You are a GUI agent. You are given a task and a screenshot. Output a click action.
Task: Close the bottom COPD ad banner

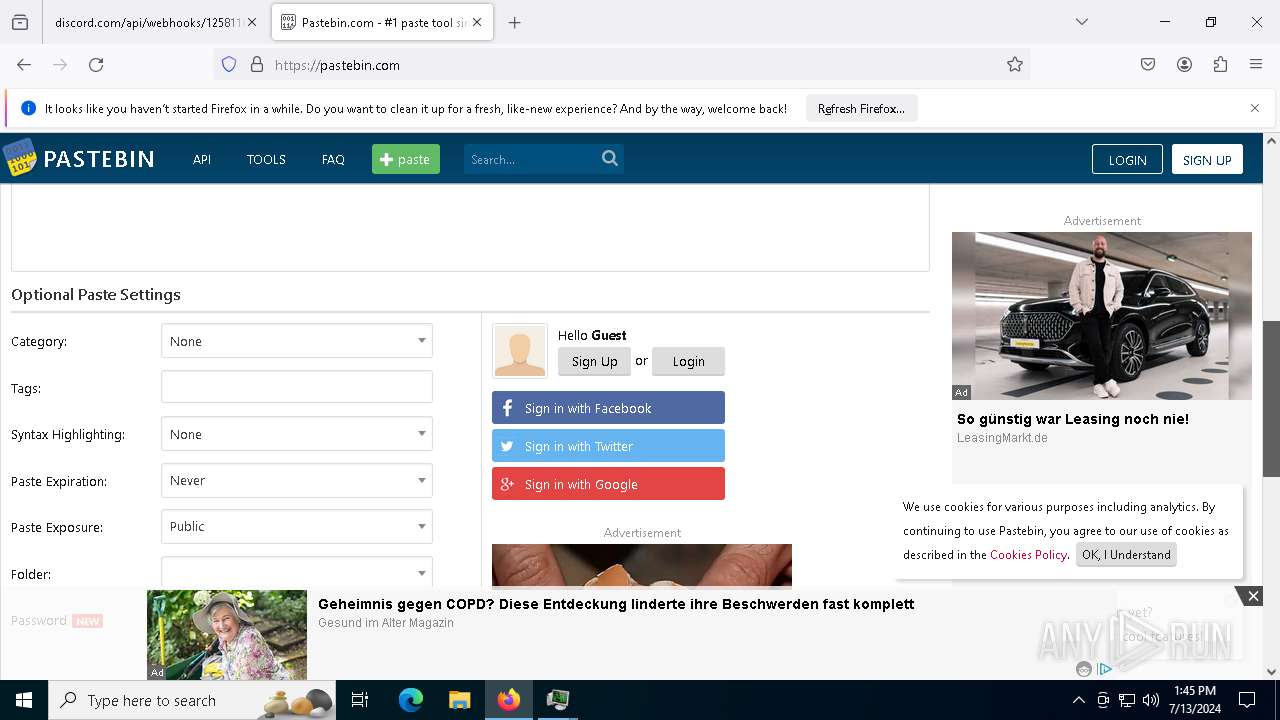click(1253, 596)
